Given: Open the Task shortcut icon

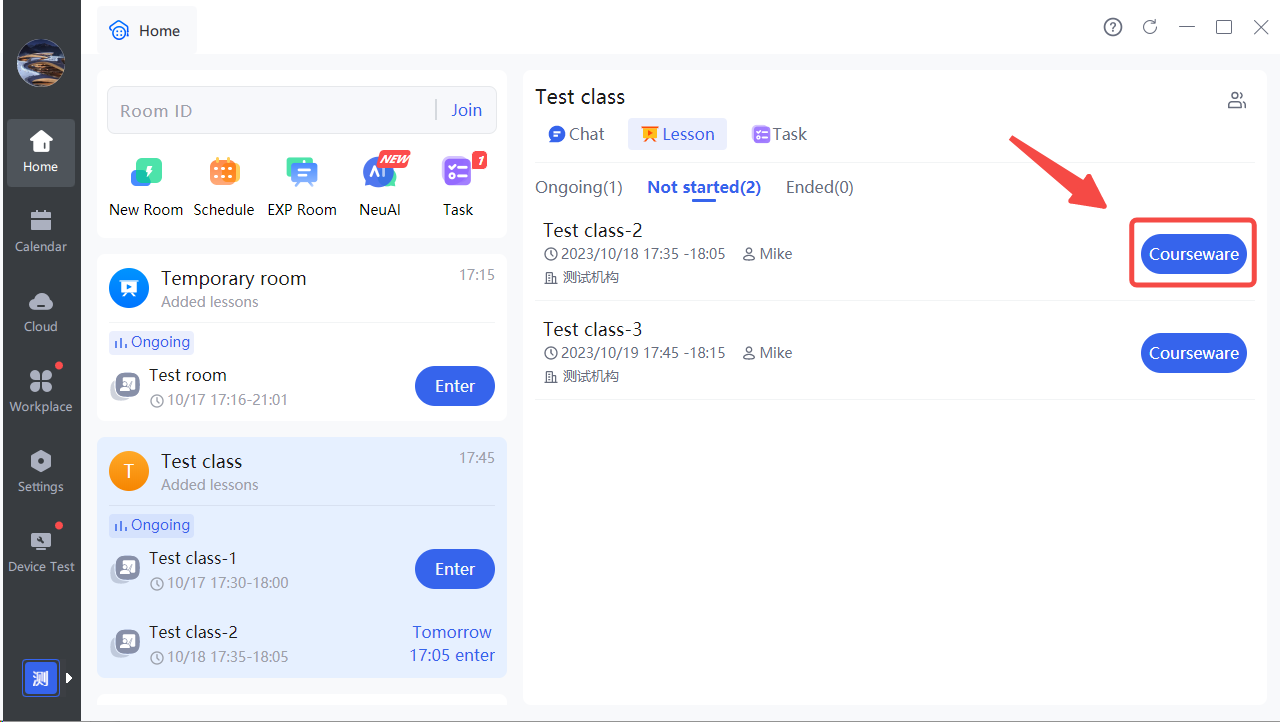Looking at the screenshot, I should (457, 173).
